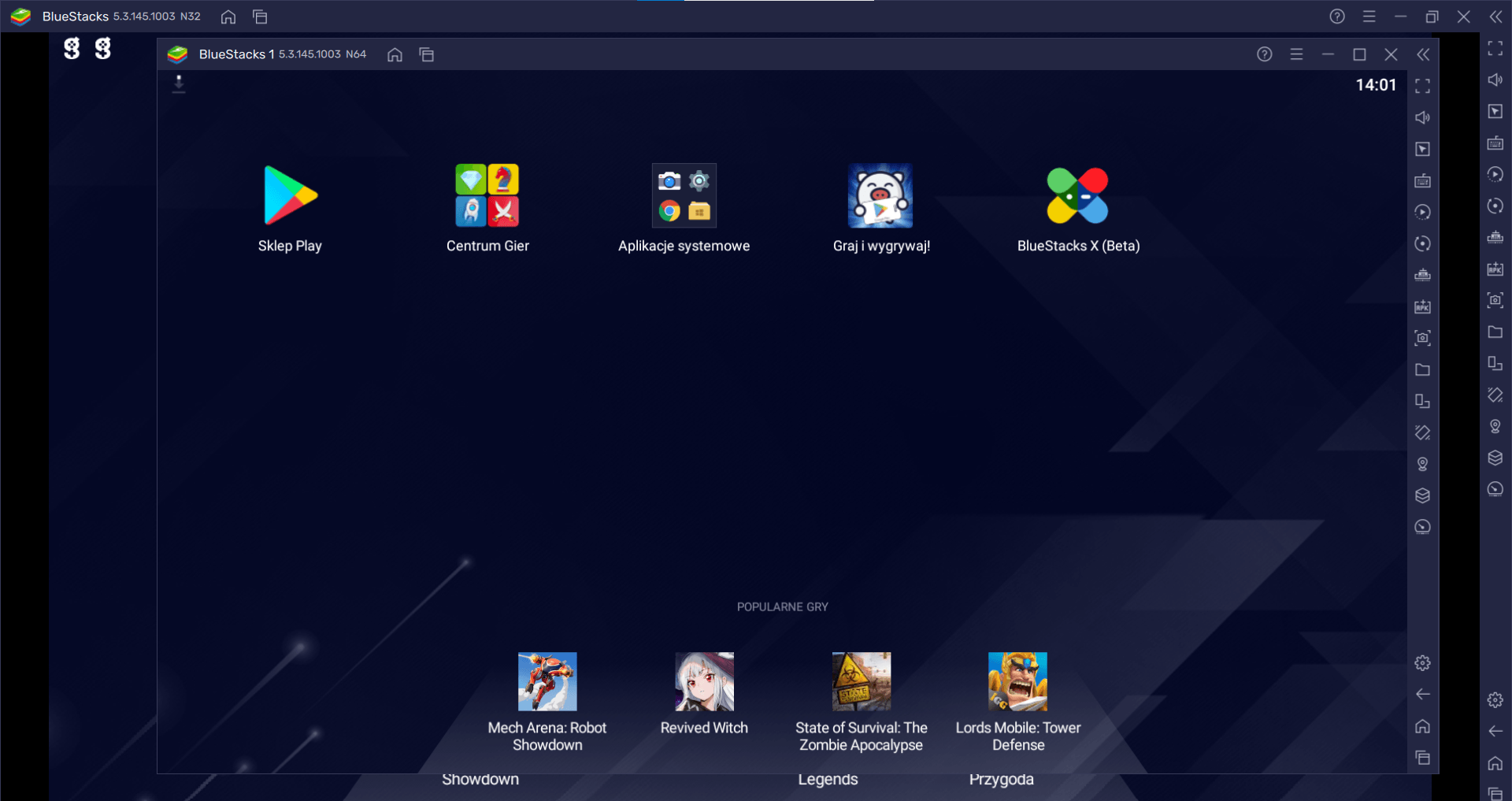The width and height of the screenshot is (1512, 801).
Task: Open keyboard game controls in outer BlueStacks sidebar
Action: pos(1495,143)
